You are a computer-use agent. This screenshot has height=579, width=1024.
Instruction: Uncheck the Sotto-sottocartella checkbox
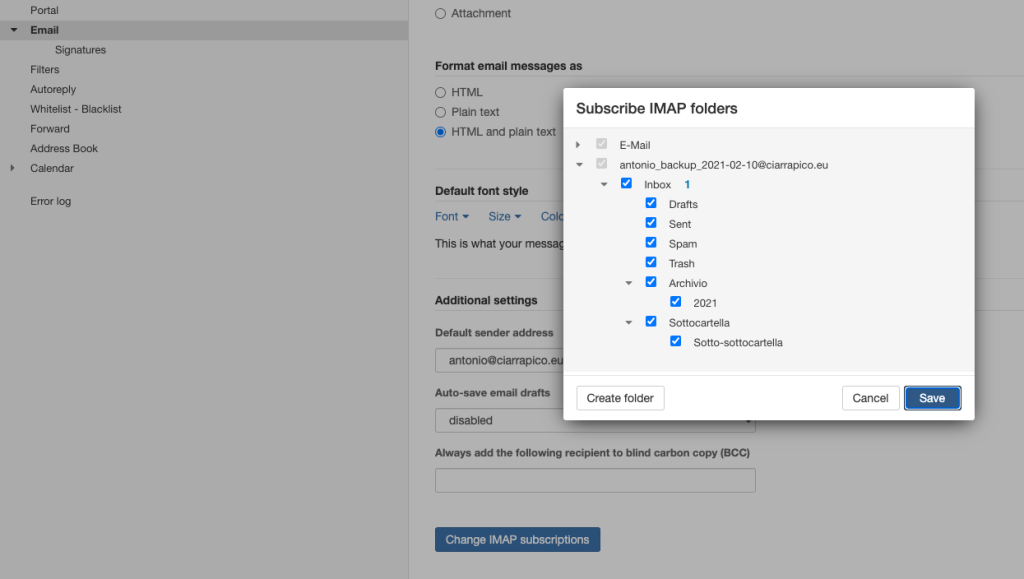pyautogui.click(x=676, y=341)
